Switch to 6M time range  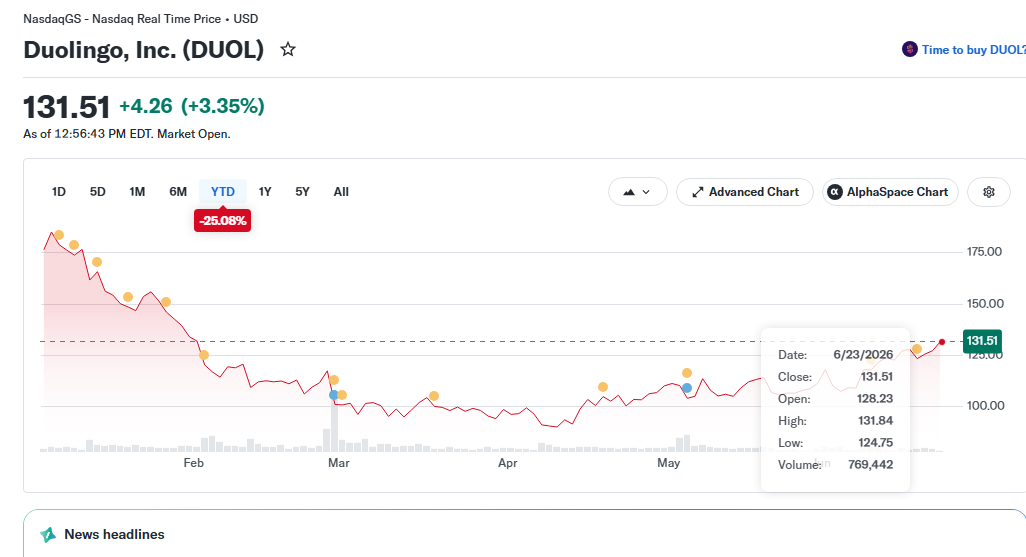[x=178, y=192]
